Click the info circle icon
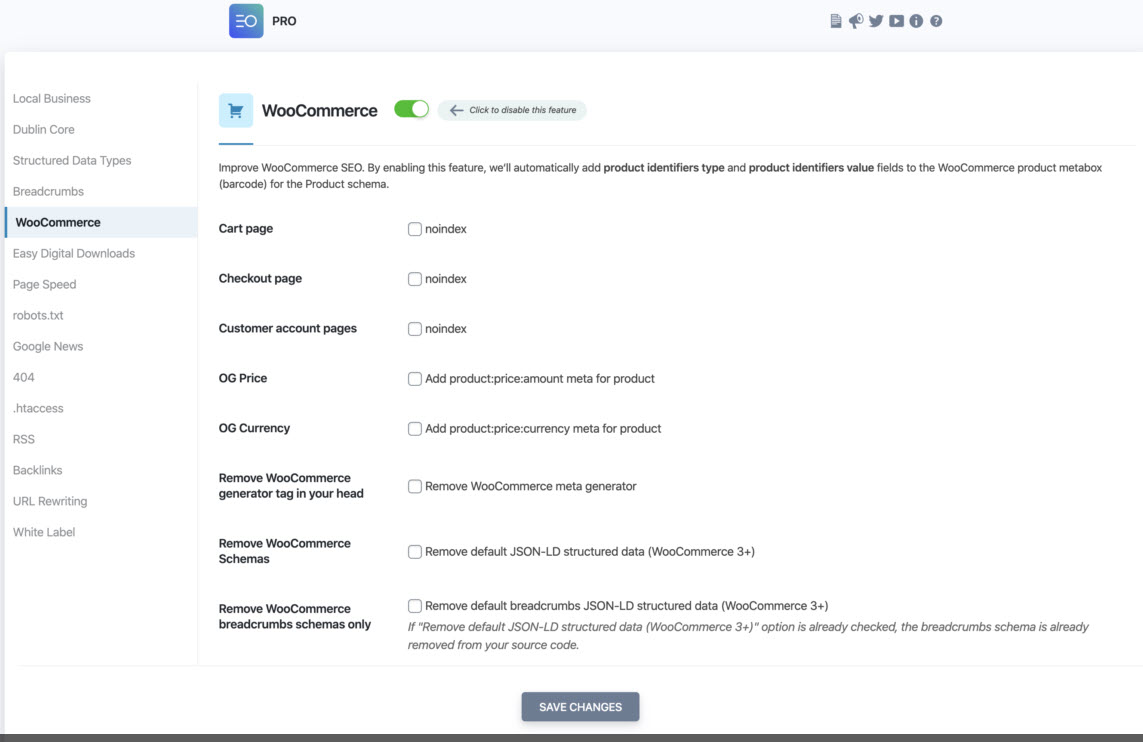Viewport: 1143px width, 742px height. [916, 21]
